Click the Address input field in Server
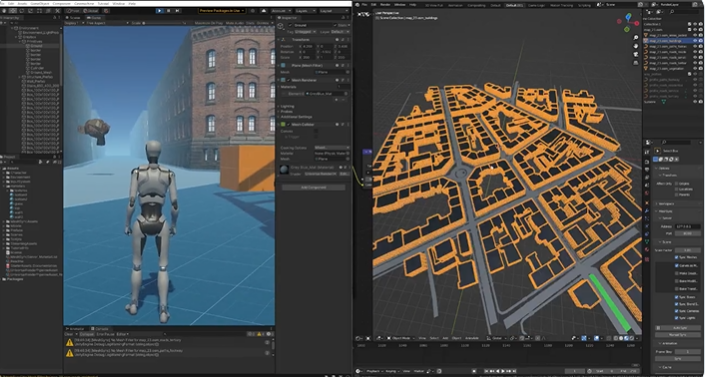The image size is (705, 377). click(687, 226)
